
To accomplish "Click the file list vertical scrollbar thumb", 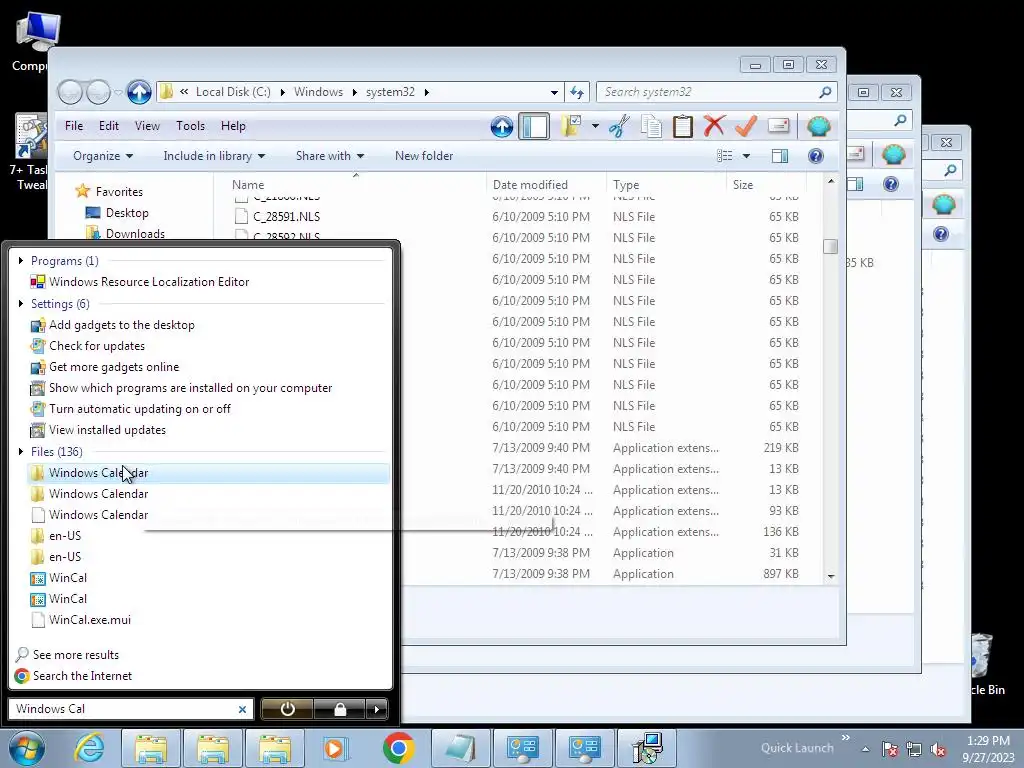I will tap(831, 246).
